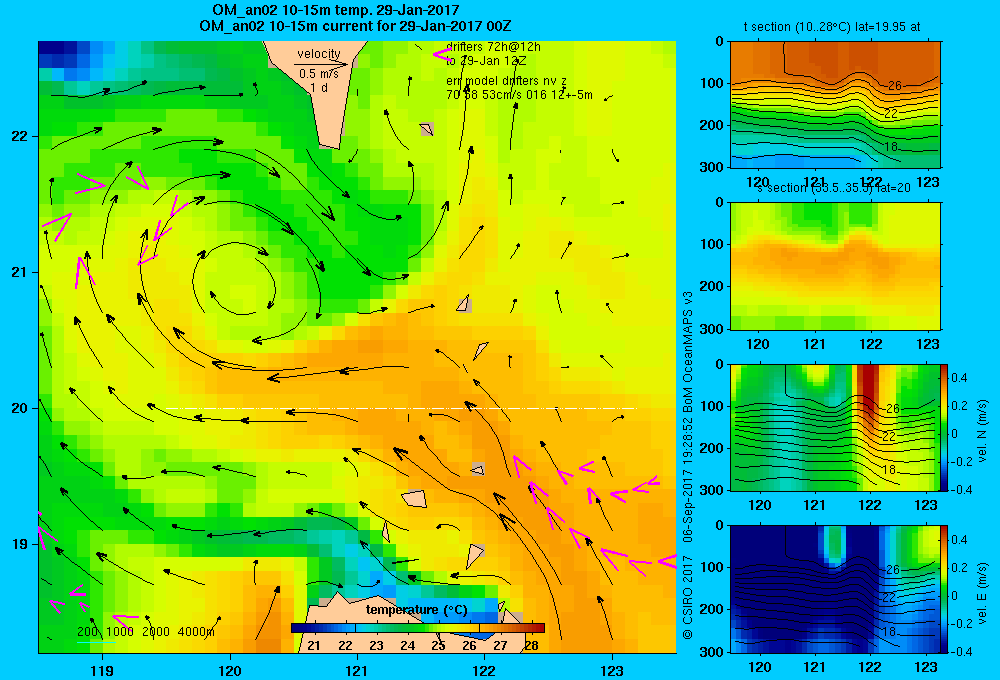Click the vertical '© CSIRO 2017' copyright text

[x=688, y=598]
